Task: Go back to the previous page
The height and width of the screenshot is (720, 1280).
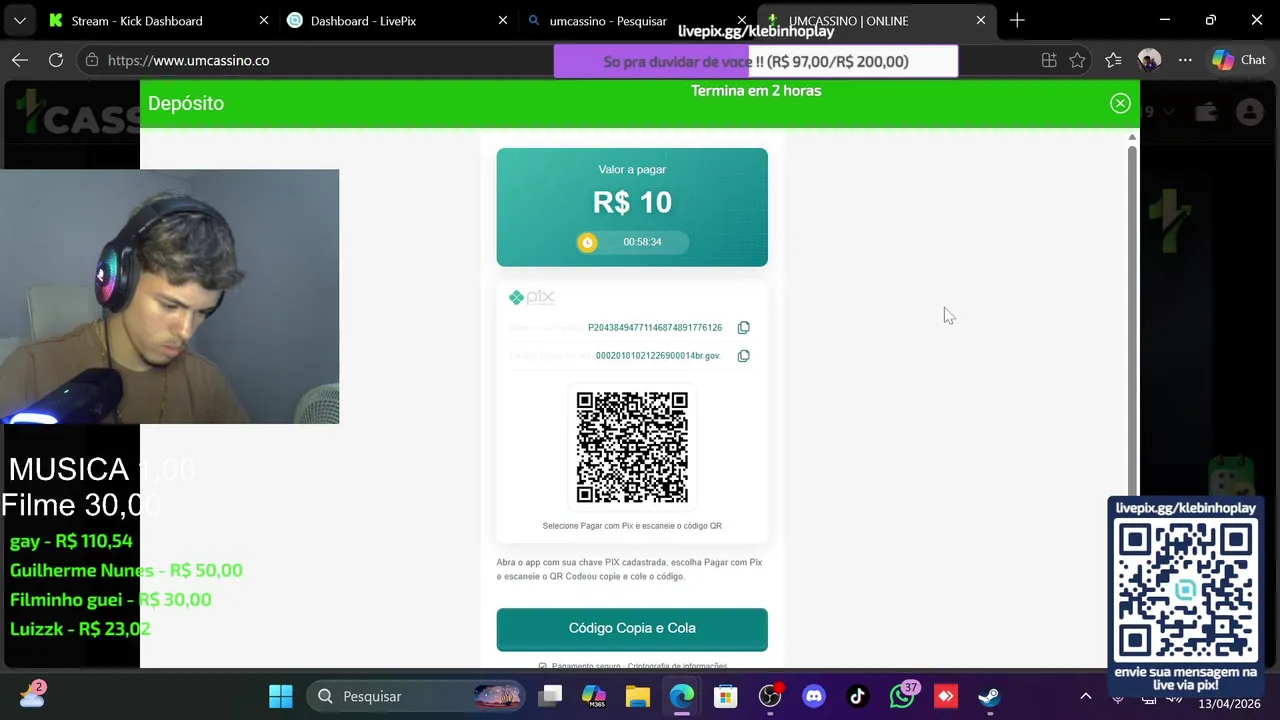Action: pyautogui.click(x=20, y=60)
